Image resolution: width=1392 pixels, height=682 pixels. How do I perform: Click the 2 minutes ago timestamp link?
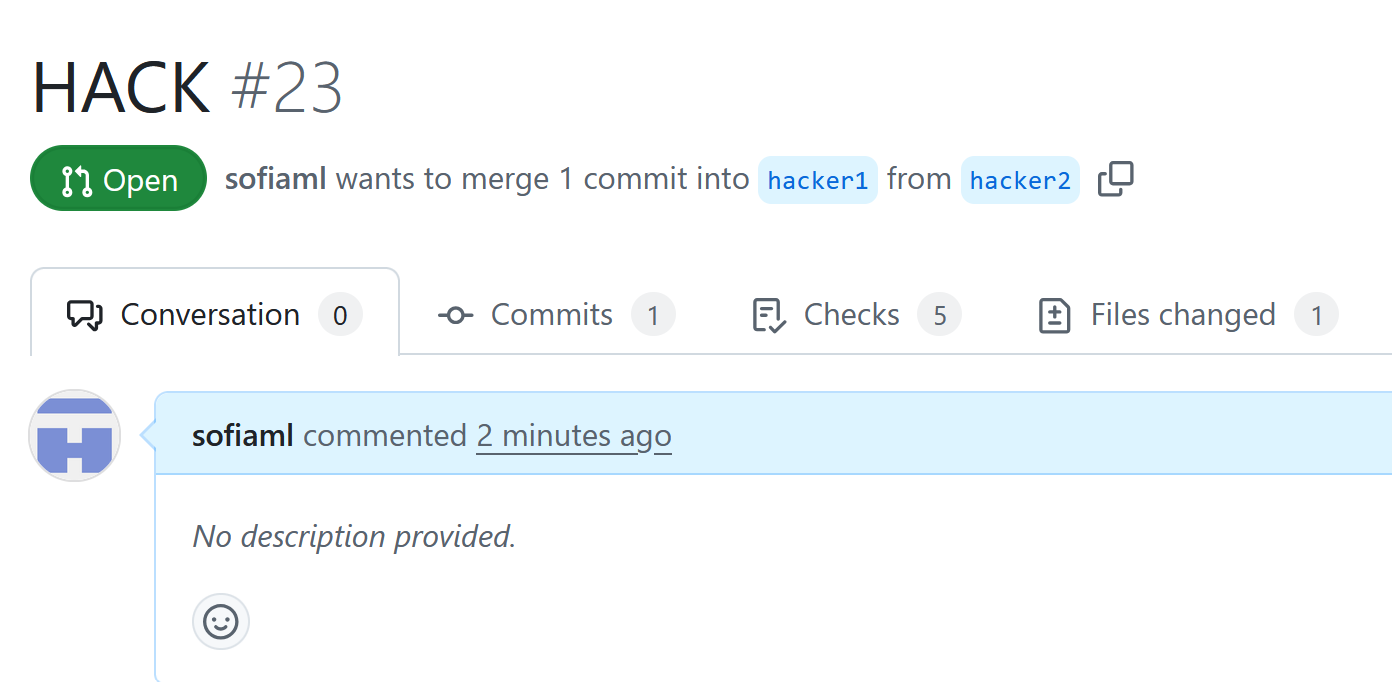click(x=573, y=435)
